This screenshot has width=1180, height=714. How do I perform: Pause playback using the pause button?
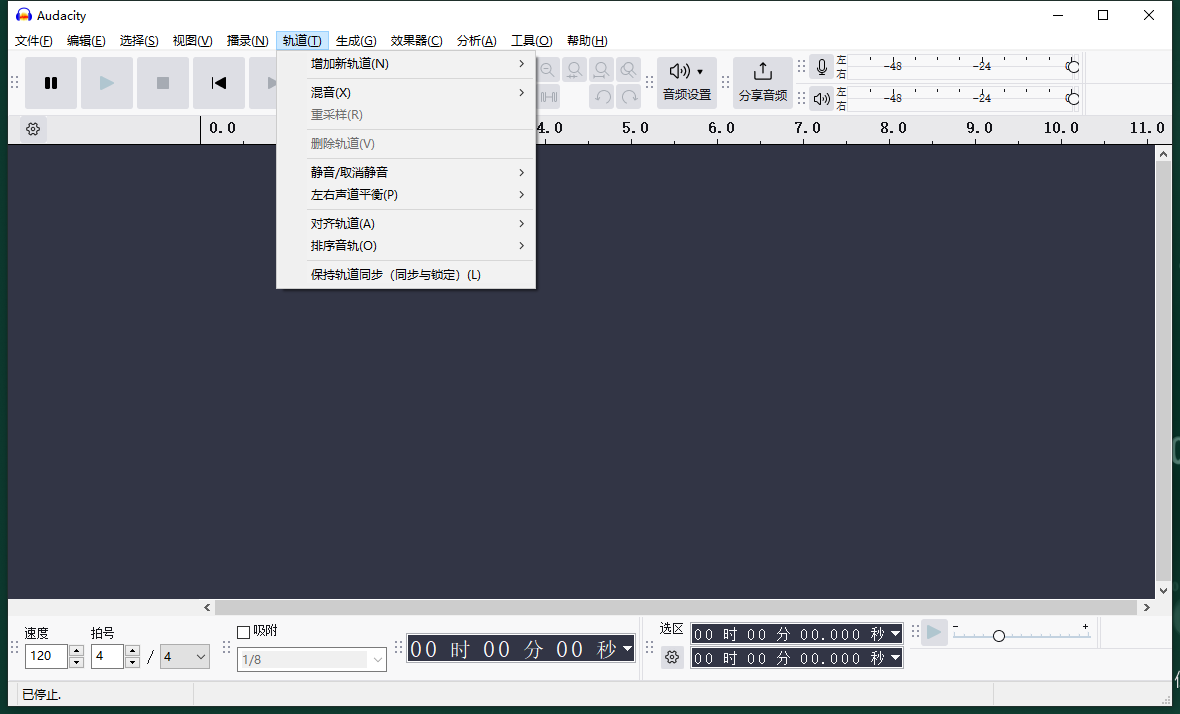click(x=51, y=83)
